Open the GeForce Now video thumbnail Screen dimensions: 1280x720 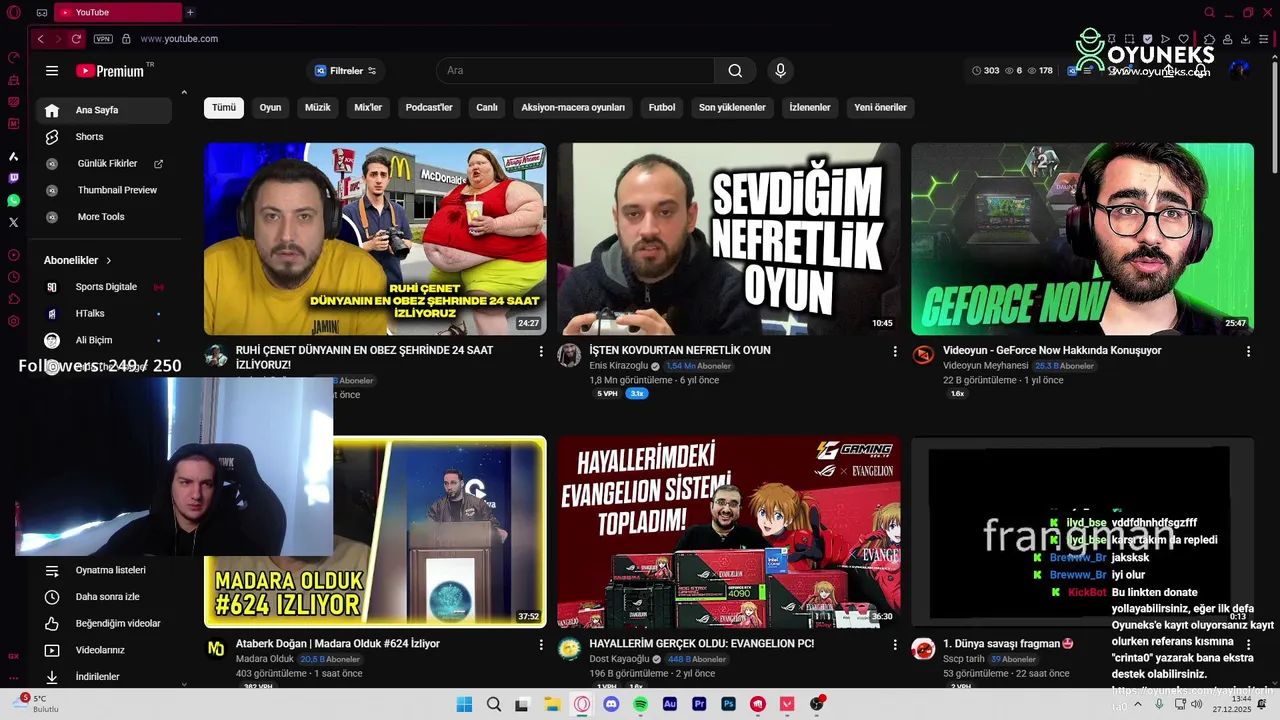coord(1082,239)
